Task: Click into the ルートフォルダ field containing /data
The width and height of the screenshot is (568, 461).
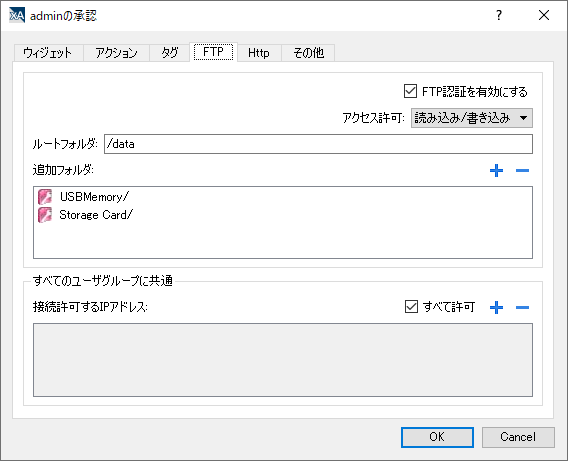Action: [x=318, y=144]
